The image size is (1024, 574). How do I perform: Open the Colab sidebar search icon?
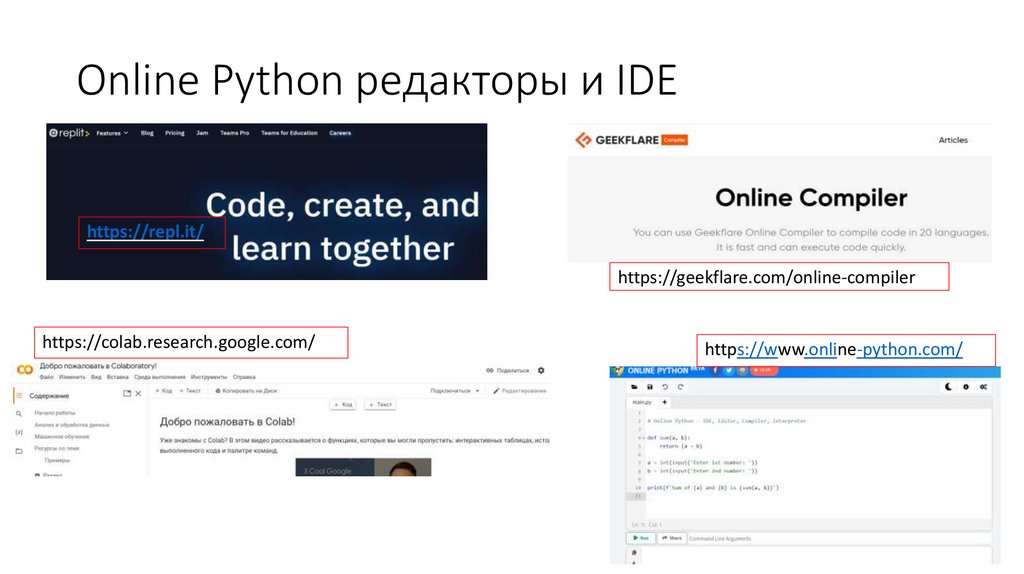19,413
